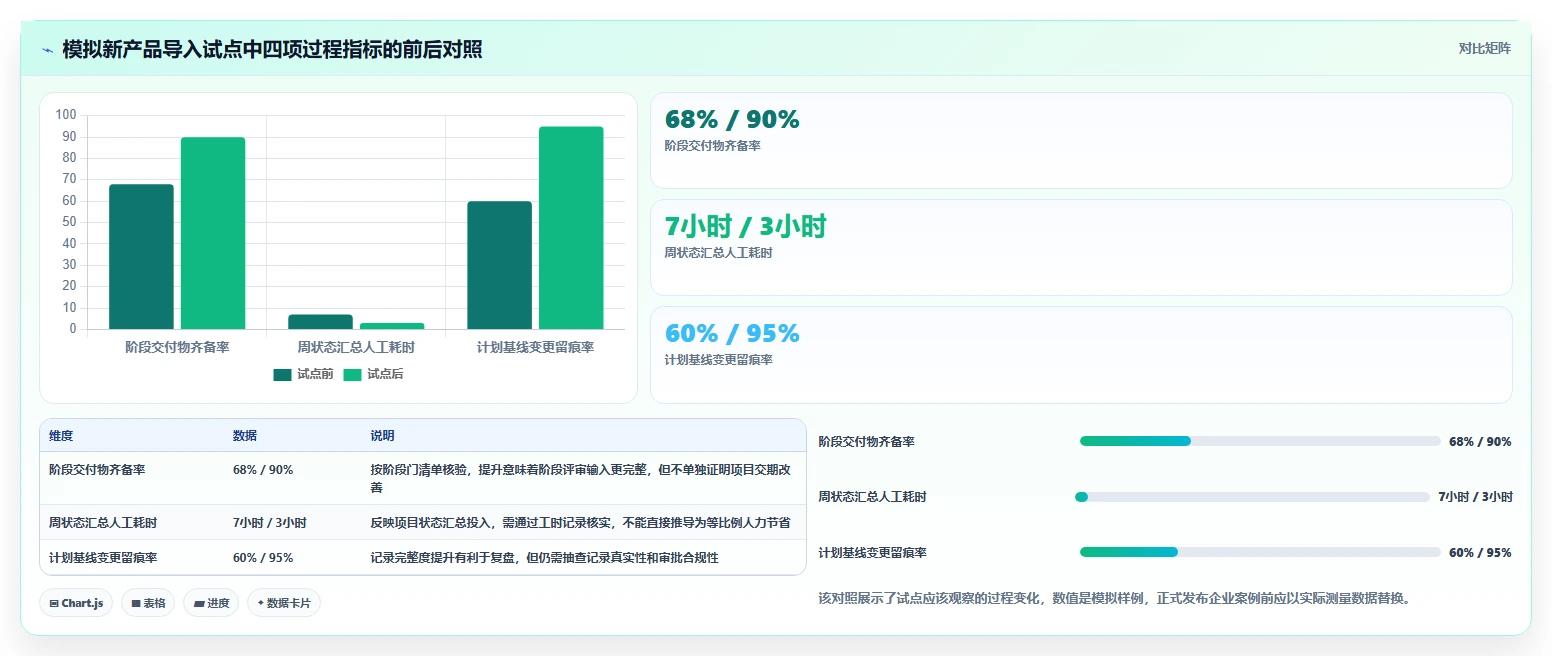Toggle the 试点后 legend swatch
Viewport: 1552px width, 656px height.
tap(352, 375)
